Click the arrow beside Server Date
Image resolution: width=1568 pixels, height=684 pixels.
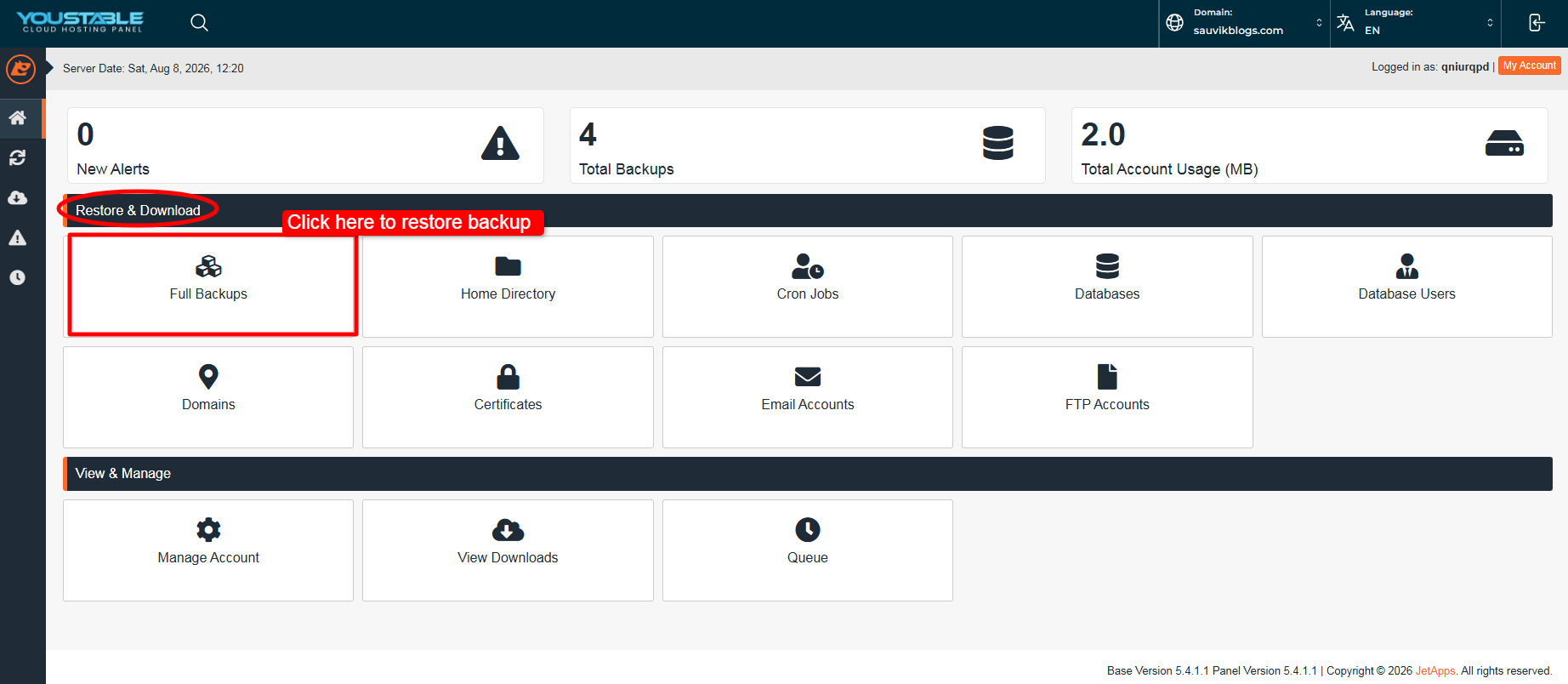pyautogui.click(x=50, y=68)
